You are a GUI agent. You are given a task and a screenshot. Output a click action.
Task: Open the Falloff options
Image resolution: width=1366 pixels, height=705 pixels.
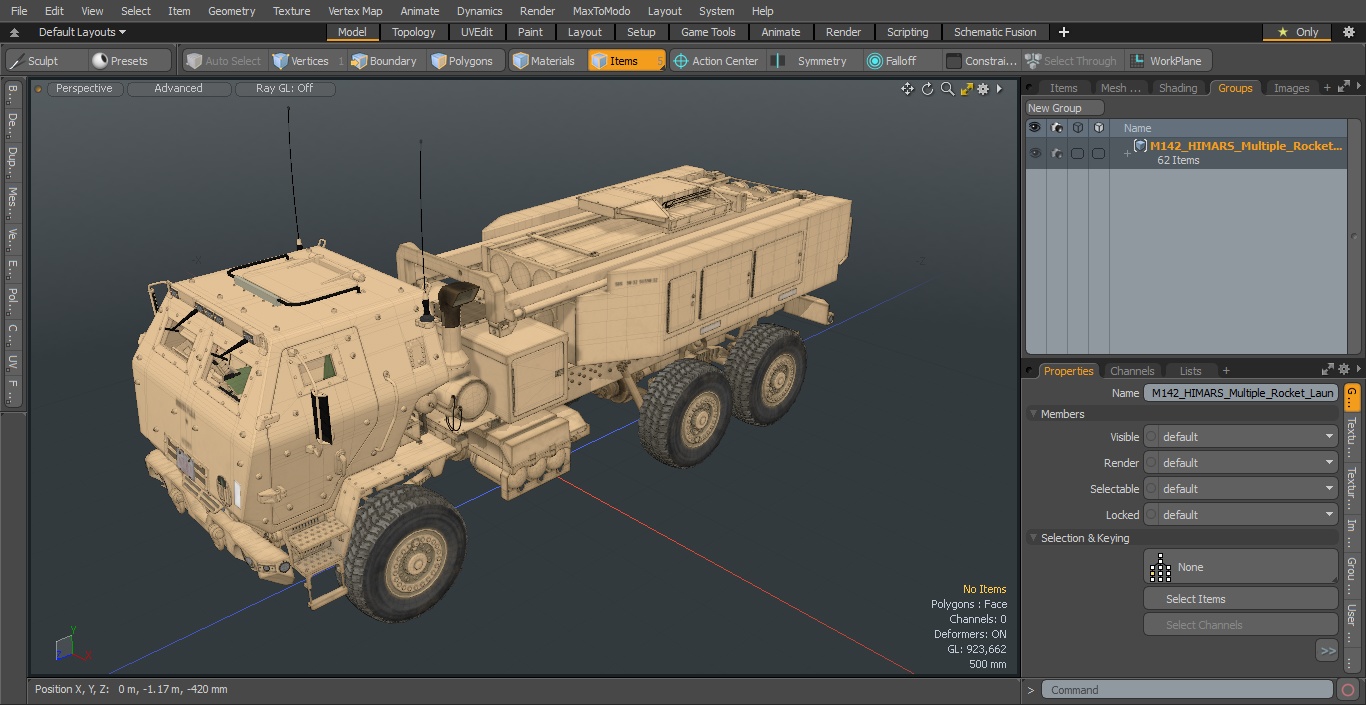pyautogui.click(x=901, y=61)
